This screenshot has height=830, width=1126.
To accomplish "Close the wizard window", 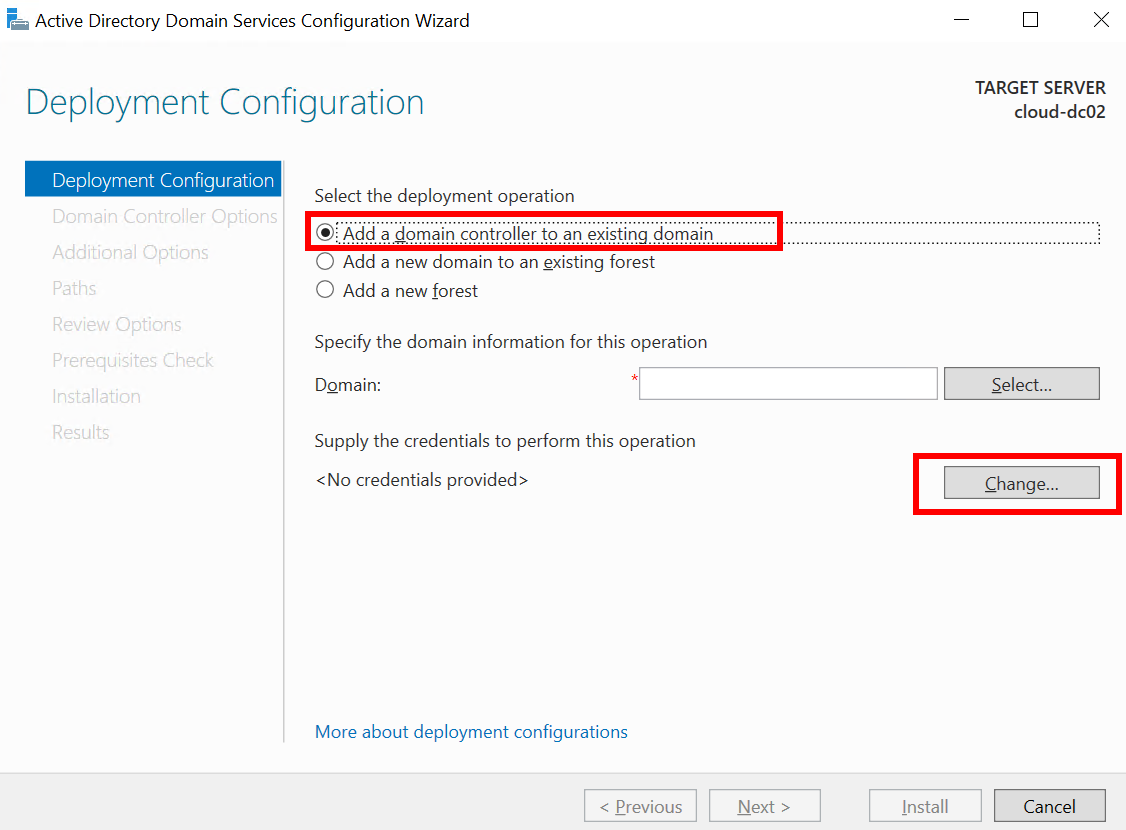I will pos(1101,20).
